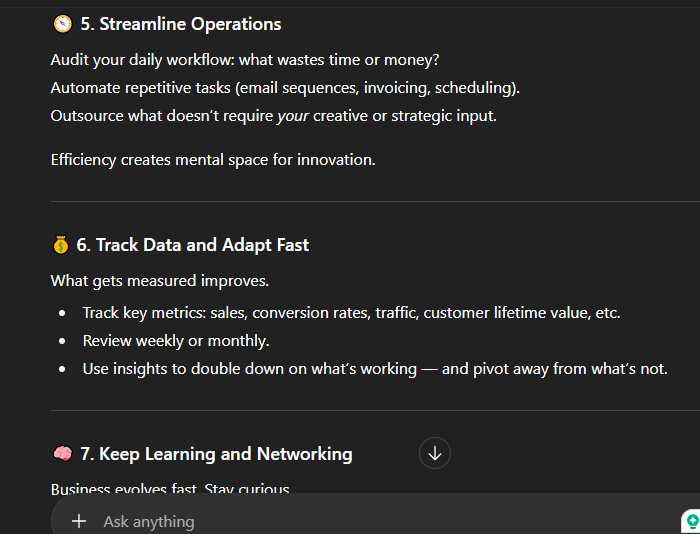Click the "7. Keep Learning and Networking" heading
The height and width of the screenshot is (534, 700).
(216, 454)
